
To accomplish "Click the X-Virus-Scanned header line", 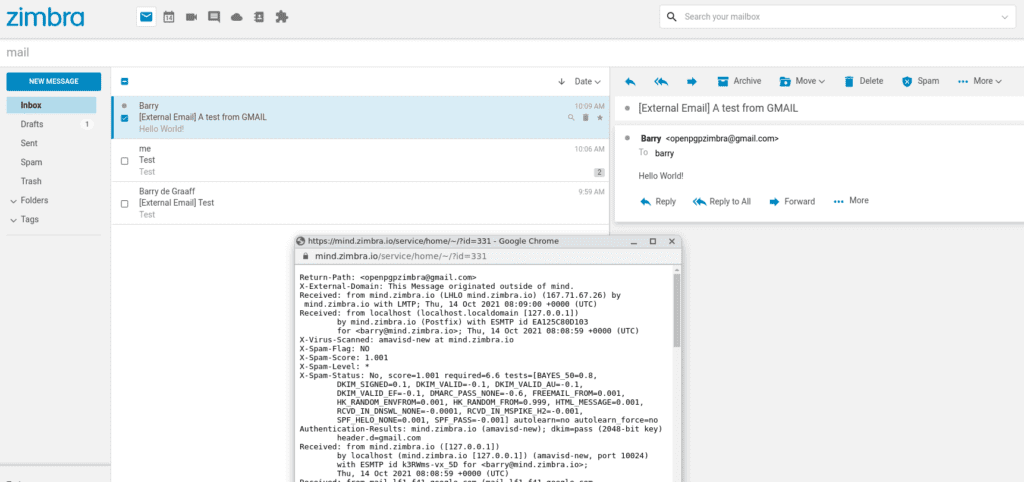I will coord(406,340).
